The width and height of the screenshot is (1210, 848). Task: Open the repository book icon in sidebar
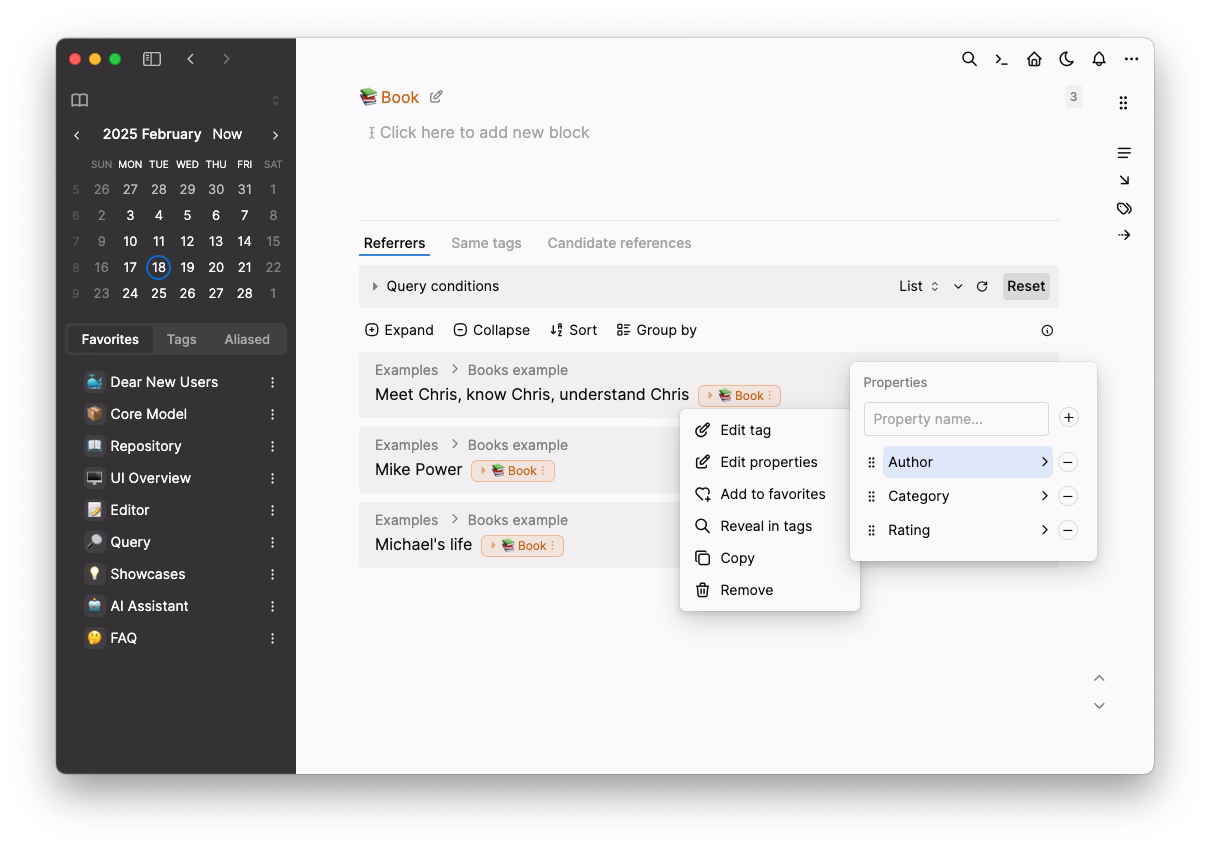click(x=80, y=100)
